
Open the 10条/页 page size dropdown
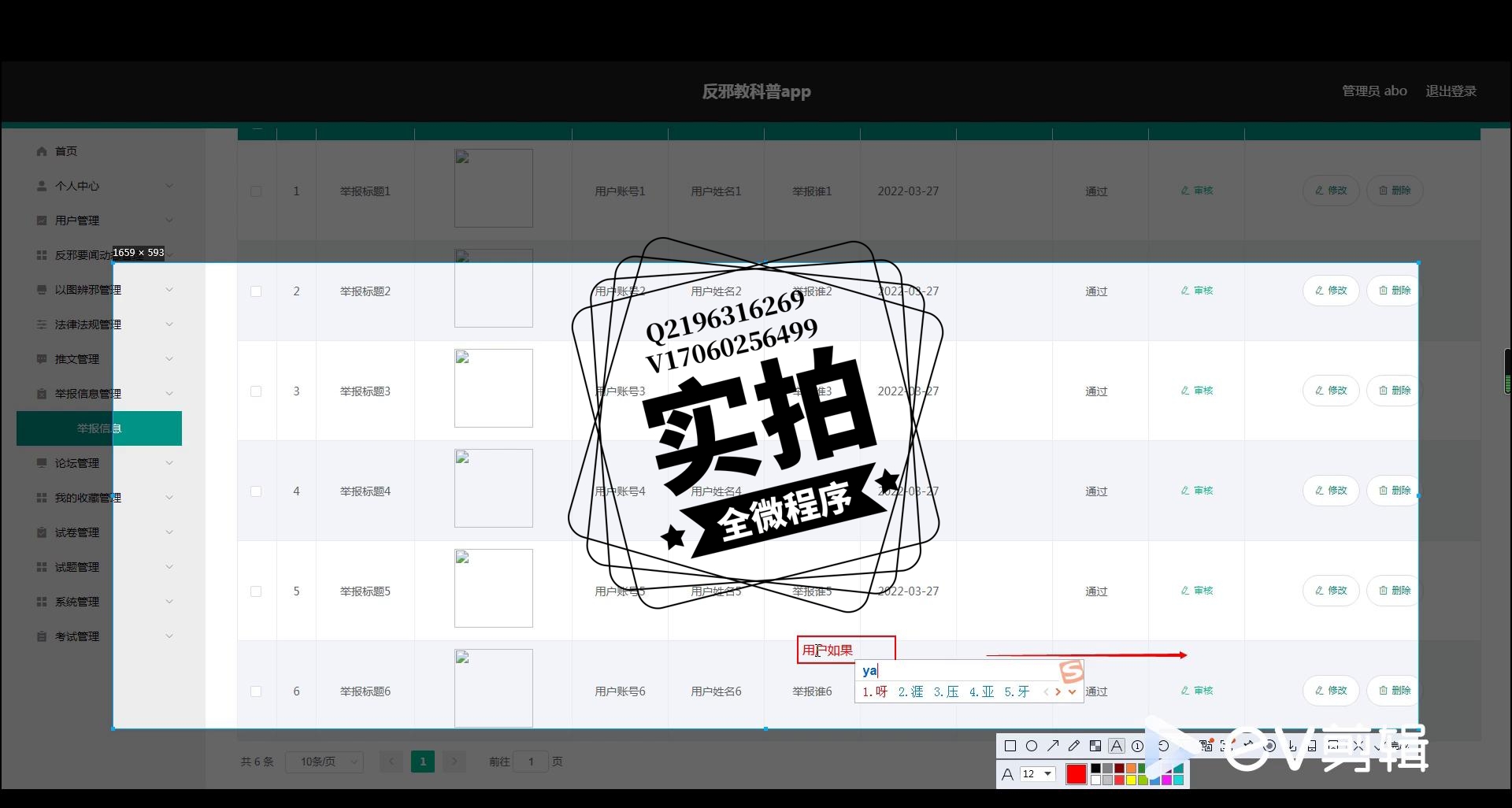[324, 762]
